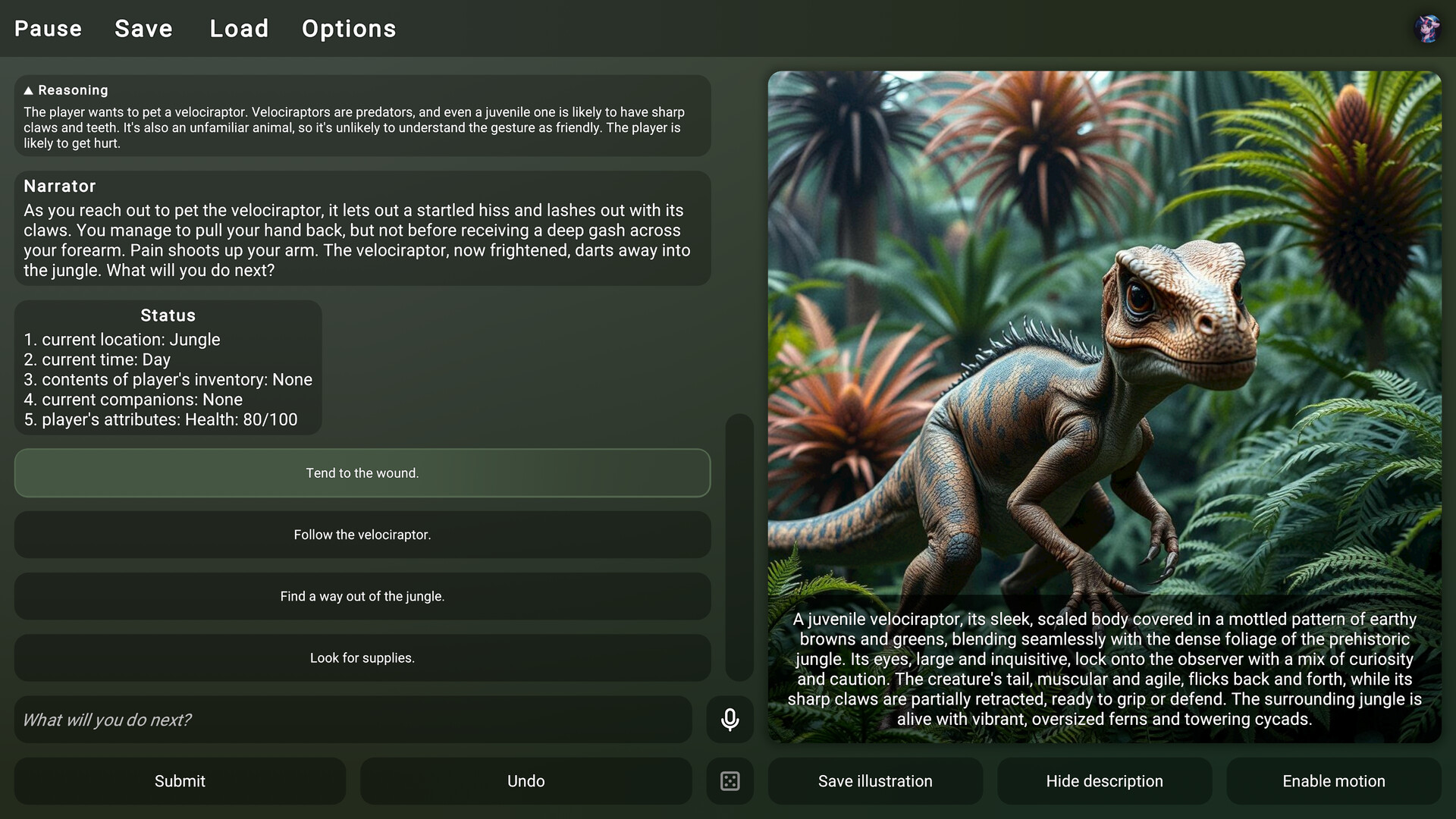Viewport: 1456px width, 819px height.
Task: Save the game using the Save menu
Action: click(x=143, y=29)
